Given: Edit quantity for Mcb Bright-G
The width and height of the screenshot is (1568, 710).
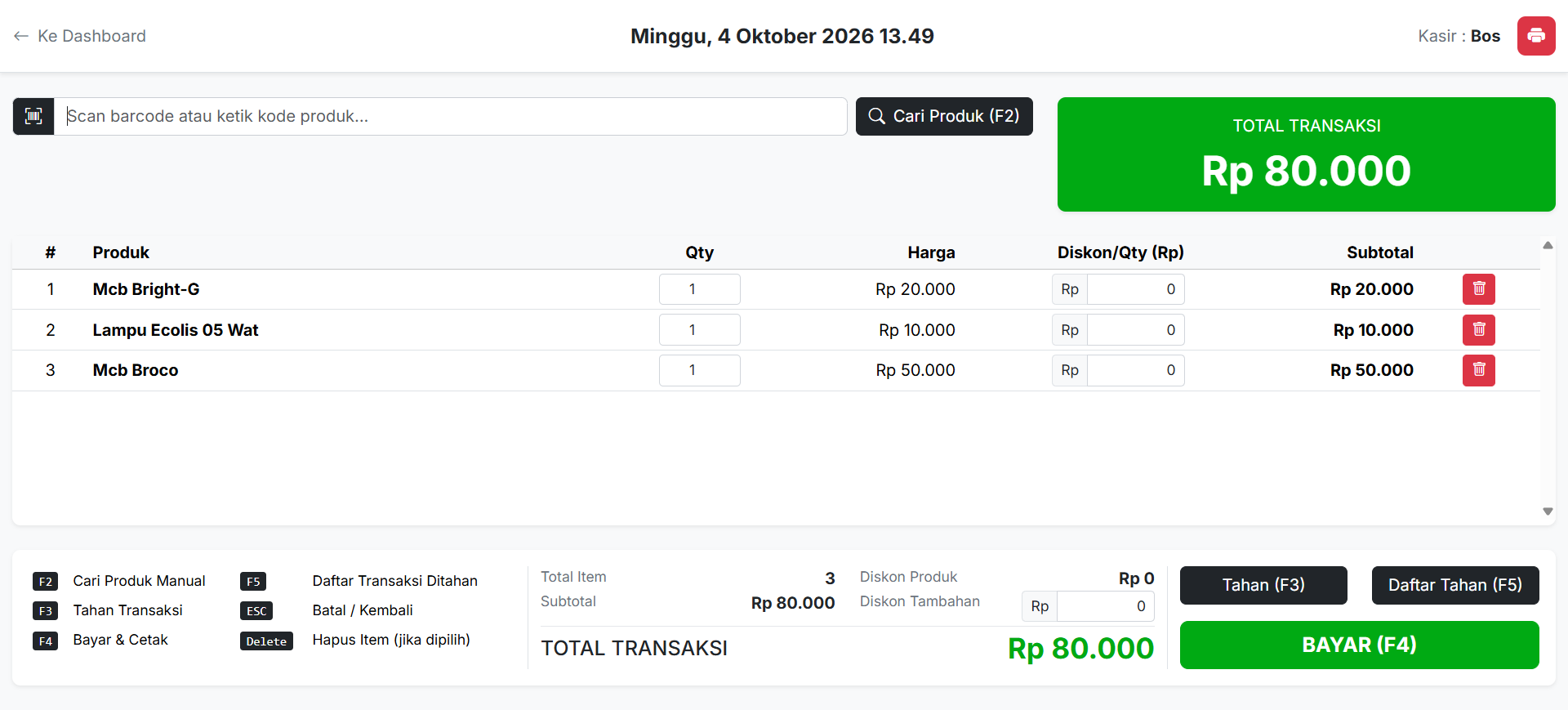Looking at the screenshot, I should pyautogui.click(x=699, y=289).
